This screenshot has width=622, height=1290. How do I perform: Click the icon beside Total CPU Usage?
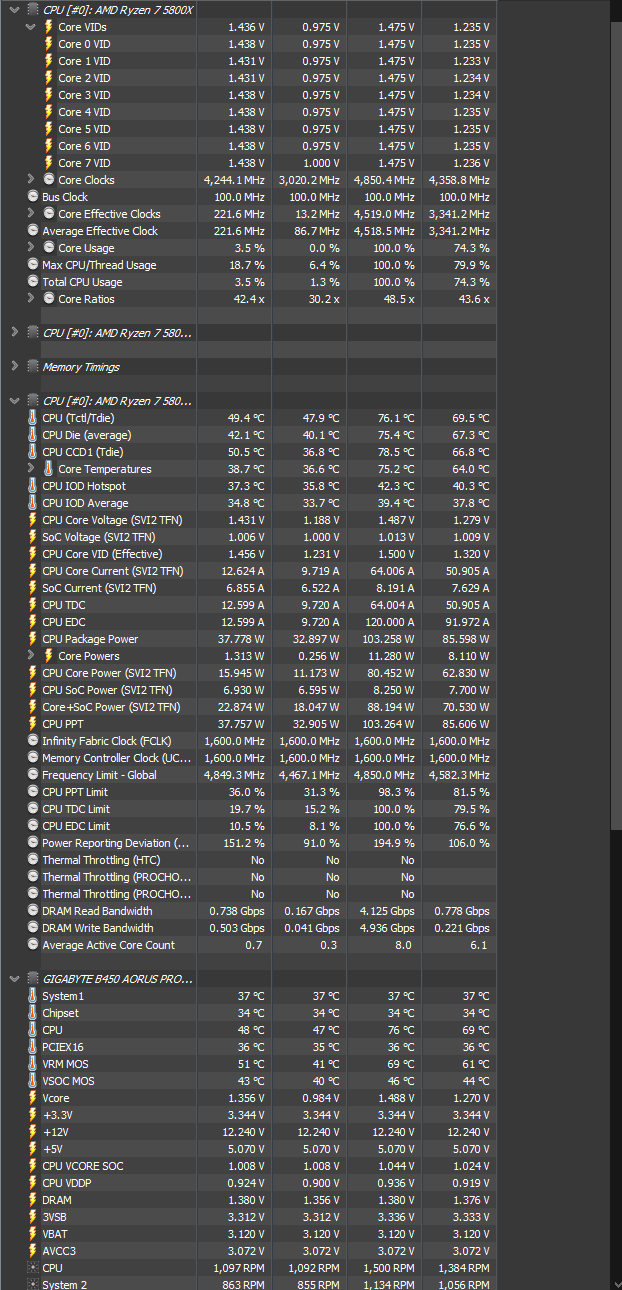point(33,282)
